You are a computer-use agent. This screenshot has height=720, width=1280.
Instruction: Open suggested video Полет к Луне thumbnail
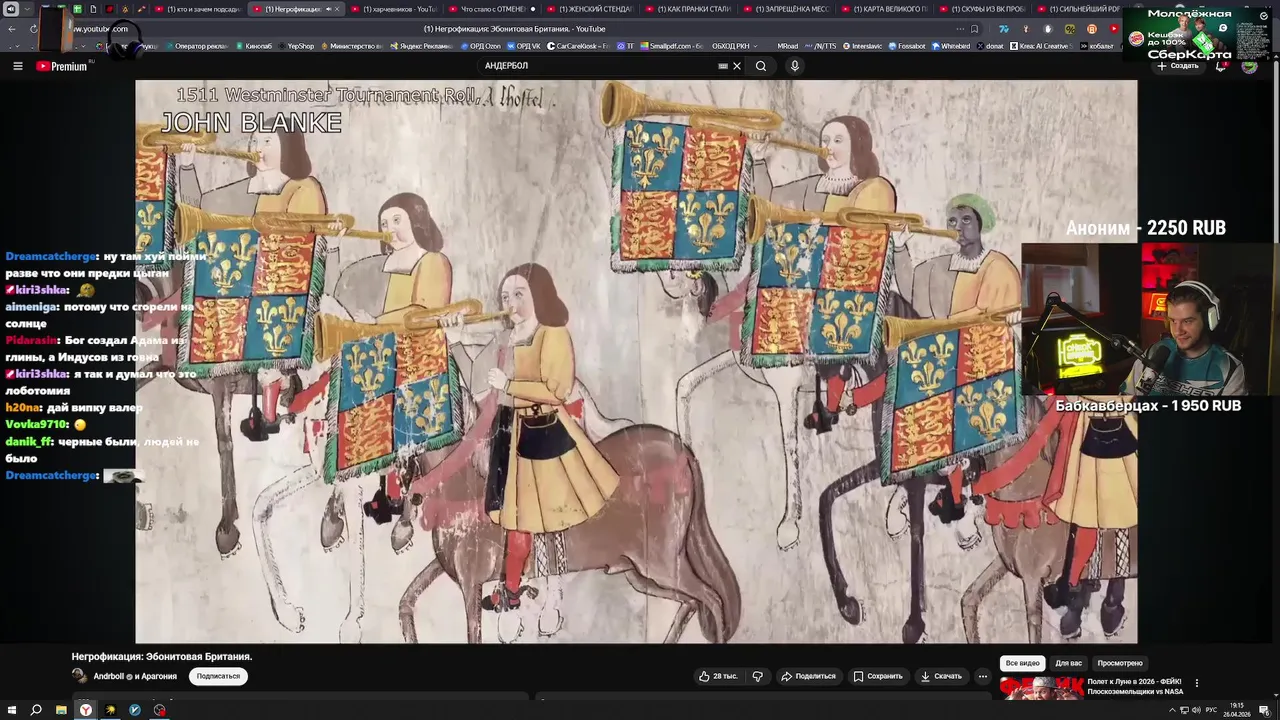1040,688
